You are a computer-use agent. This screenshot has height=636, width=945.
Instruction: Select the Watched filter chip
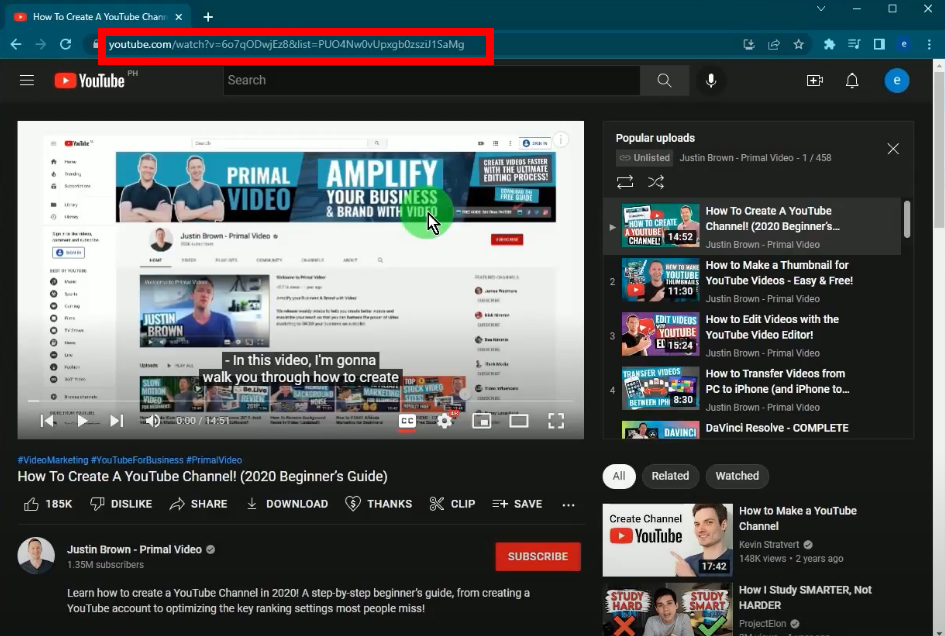click(x=737, y=476)
